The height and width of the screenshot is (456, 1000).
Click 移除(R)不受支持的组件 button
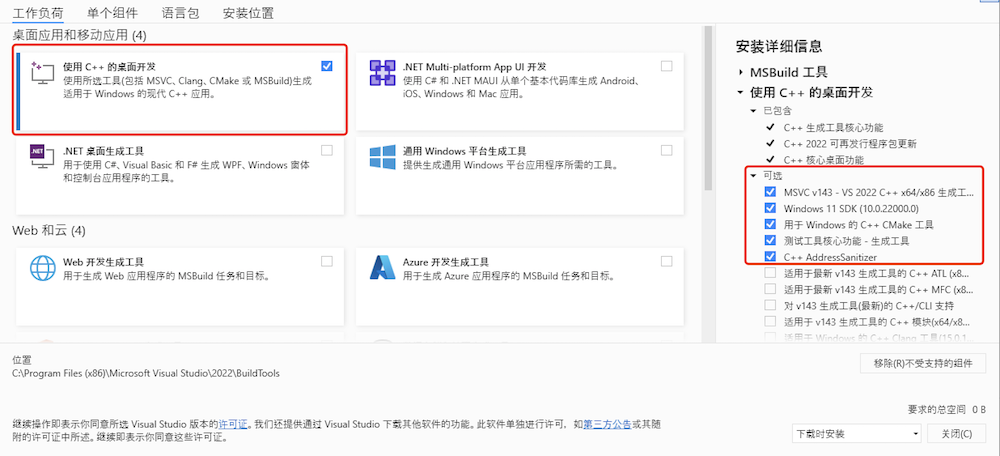[923, 364]
